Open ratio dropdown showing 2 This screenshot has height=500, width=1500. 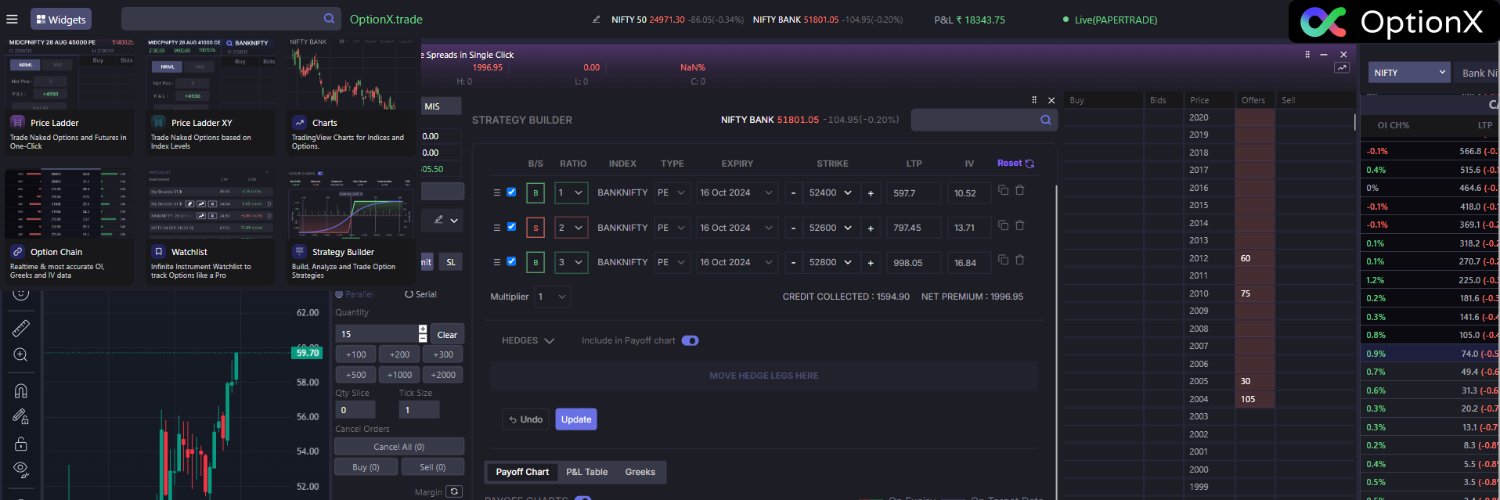(571, 228)
